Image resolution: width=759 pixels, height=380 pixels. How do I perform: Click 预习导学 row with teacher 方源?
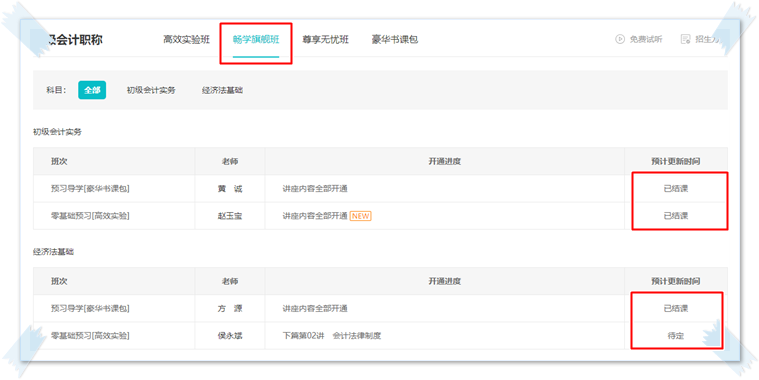[380, 308]
